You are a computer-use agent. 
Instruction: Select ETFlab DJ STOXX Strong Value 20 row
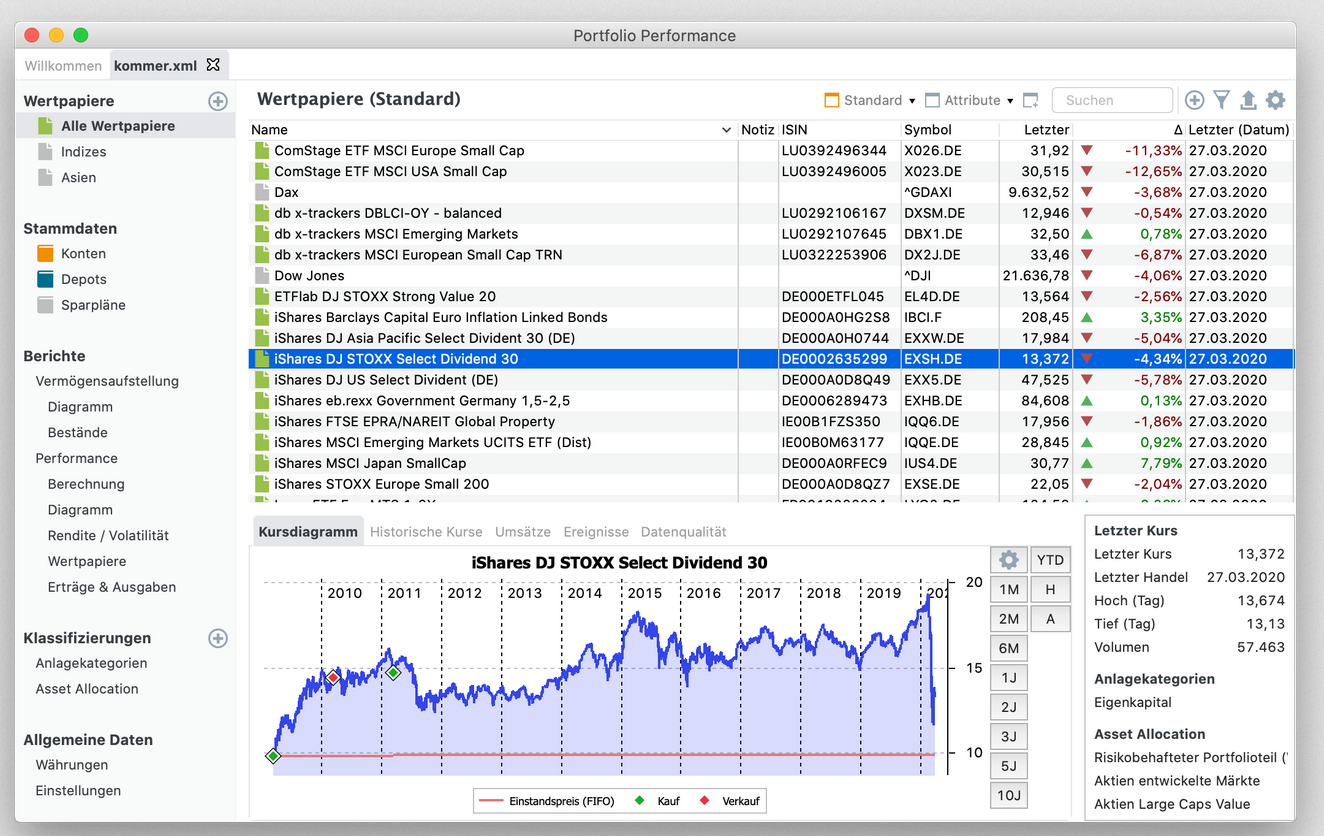pyautogui.click(x=771, y=297)
